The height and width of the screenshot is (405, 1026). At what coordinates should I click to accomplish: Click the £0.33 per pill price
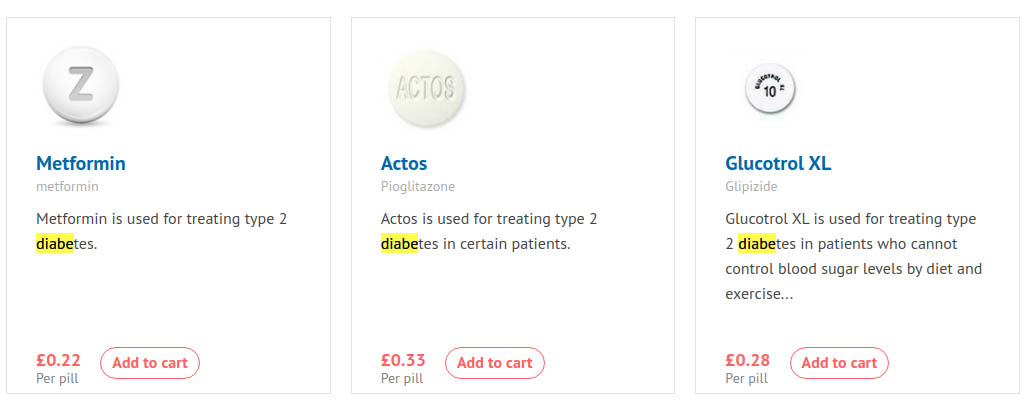coord(403,360)
